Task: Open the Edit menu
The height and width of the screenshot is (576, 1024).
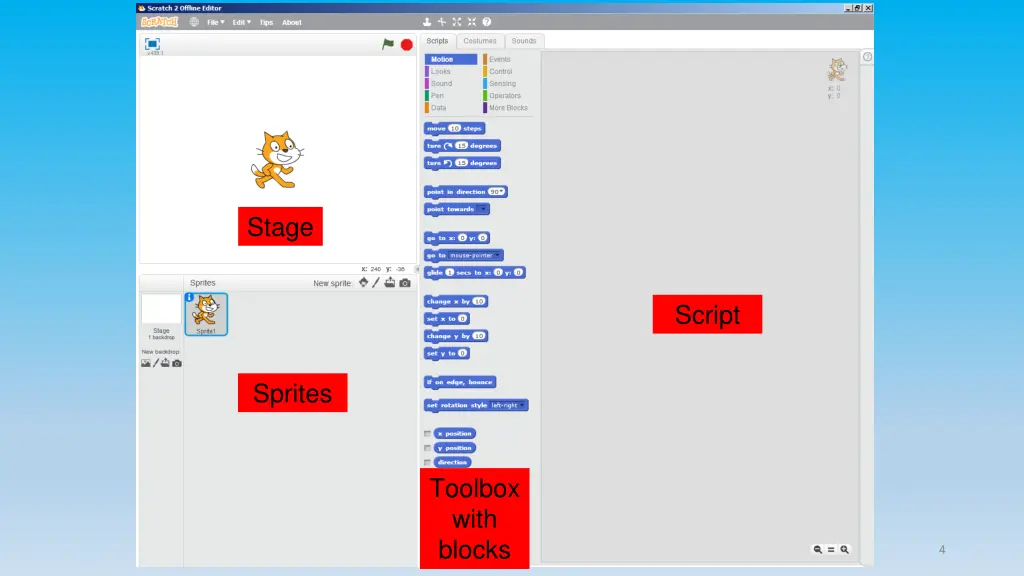Action: click(242, 22)
